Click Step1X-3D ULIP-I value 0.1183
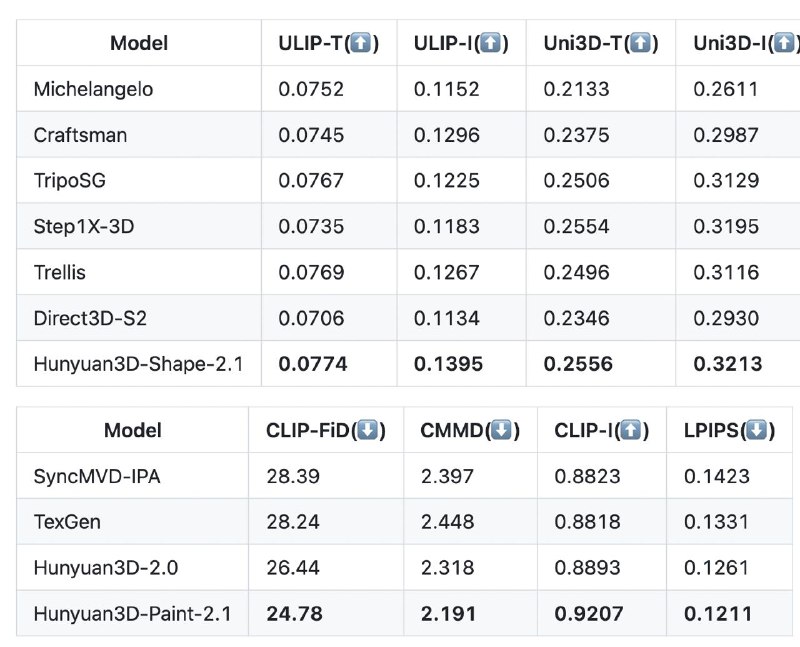This screenshot has width=800, height=647. click(x=447, y=227)
